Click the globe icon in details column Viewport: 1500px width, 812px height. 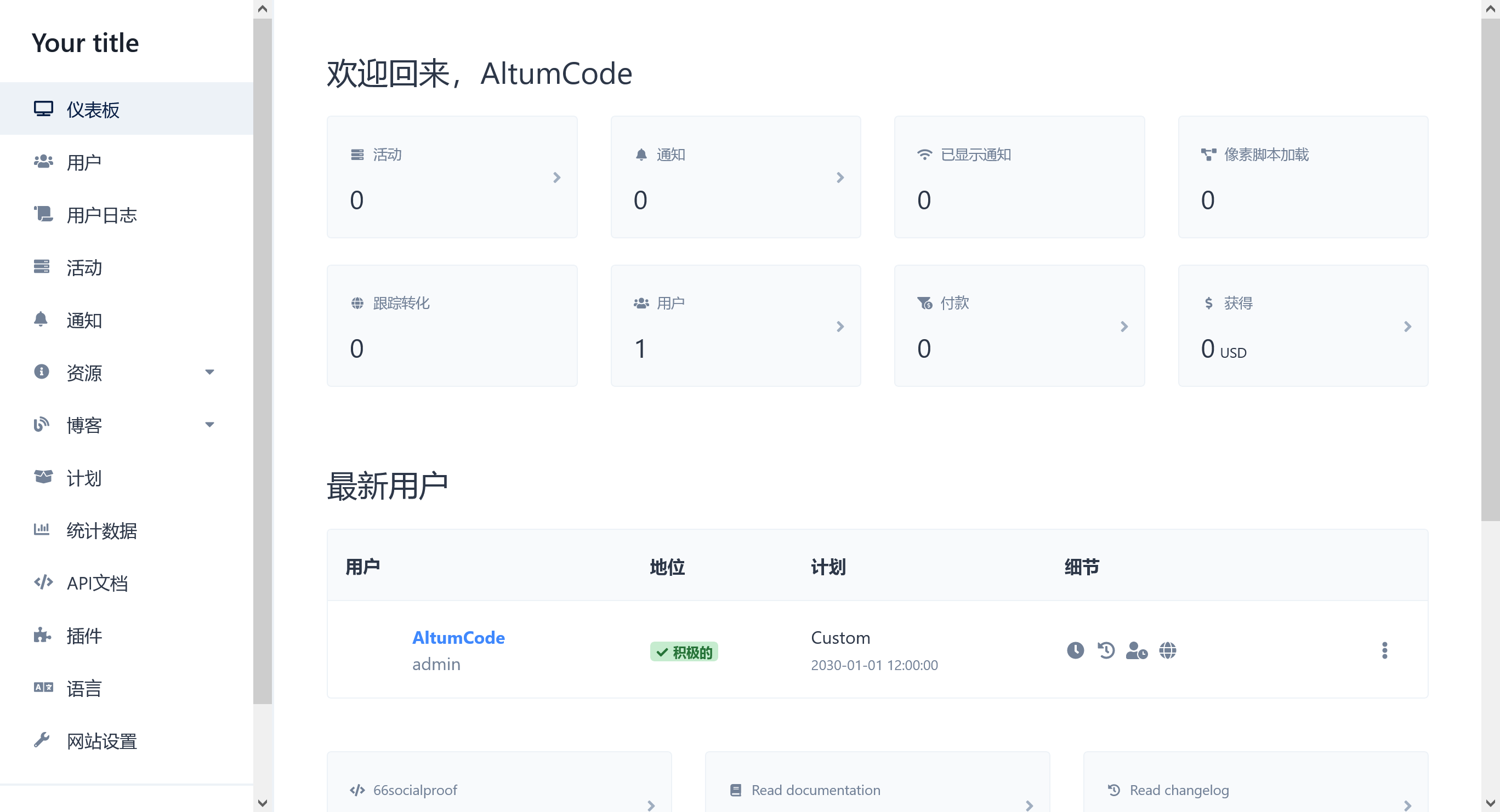(x=1167, y=650)
